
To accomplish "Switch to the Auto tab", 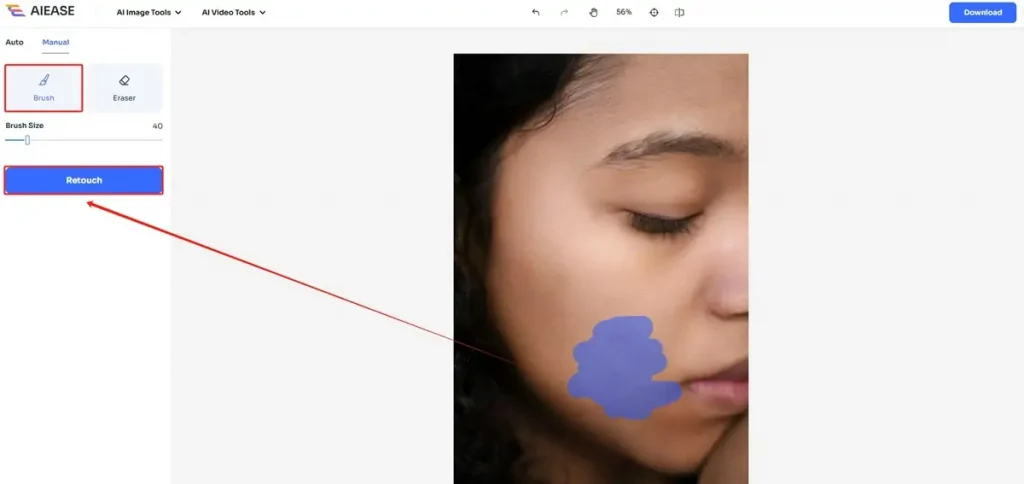I will (x=14, y=42).
